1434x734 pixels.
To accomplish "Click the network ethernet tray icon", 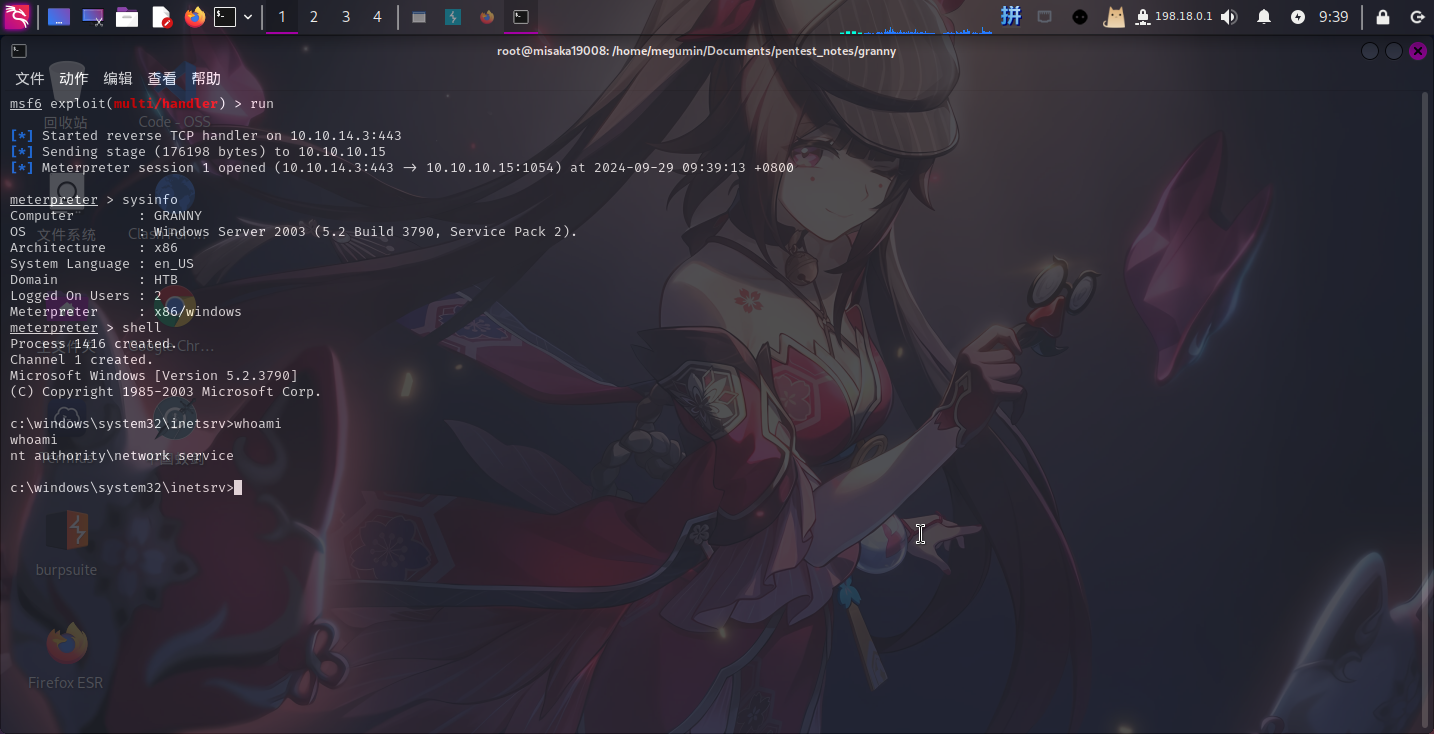I will 1045,17.
